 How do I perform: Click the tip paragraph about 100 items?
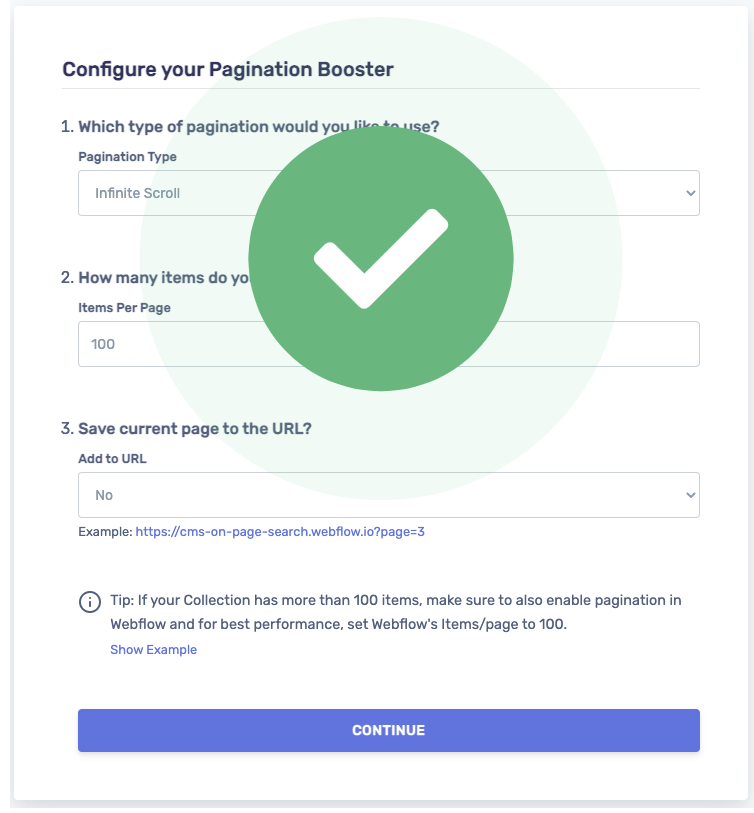coord(396,612)
